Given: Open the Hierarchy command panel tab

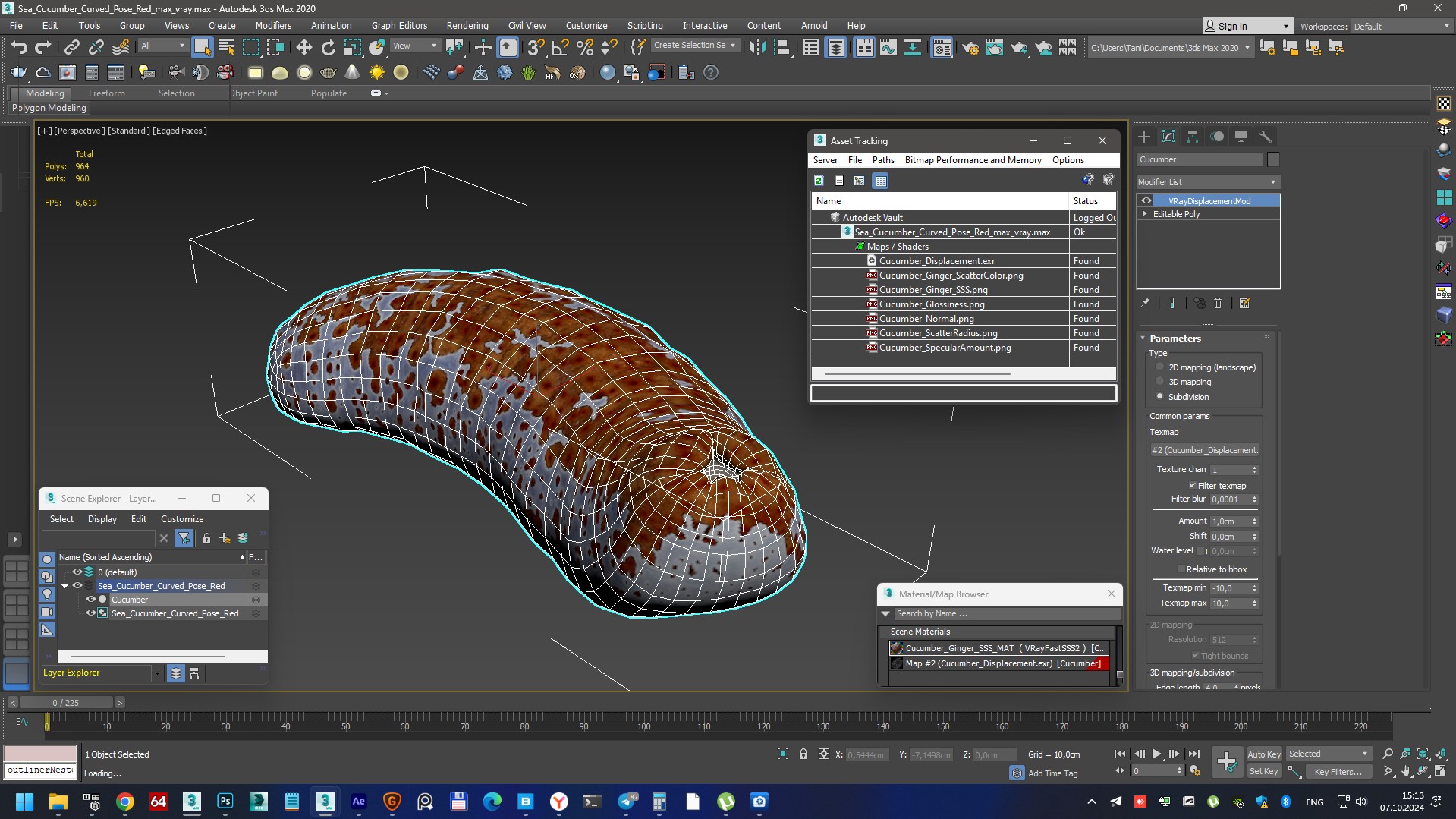Looking at the screenshot, I should (1193, 137).
